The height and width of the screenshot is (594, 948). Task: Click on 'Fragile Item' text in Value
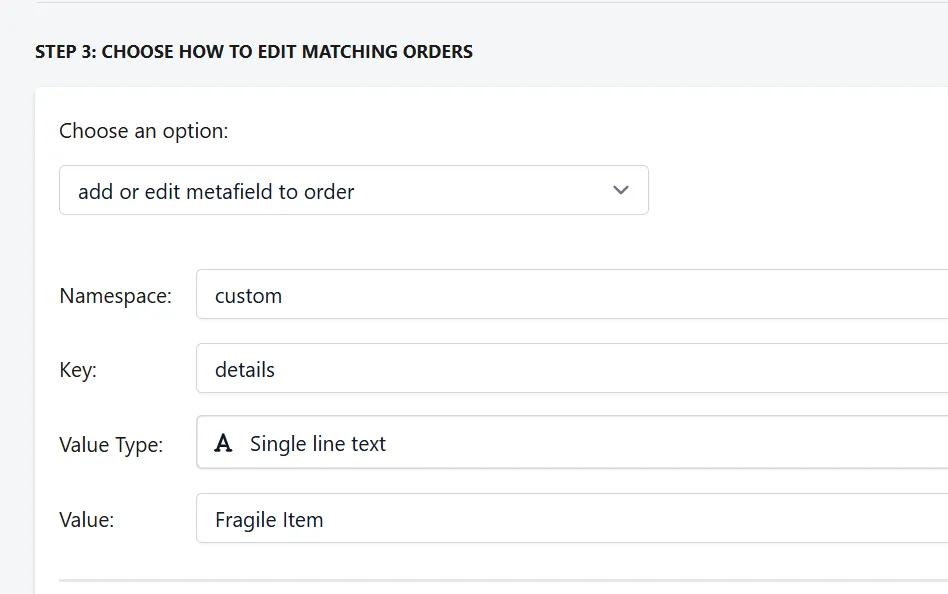(x=269, y=520)
